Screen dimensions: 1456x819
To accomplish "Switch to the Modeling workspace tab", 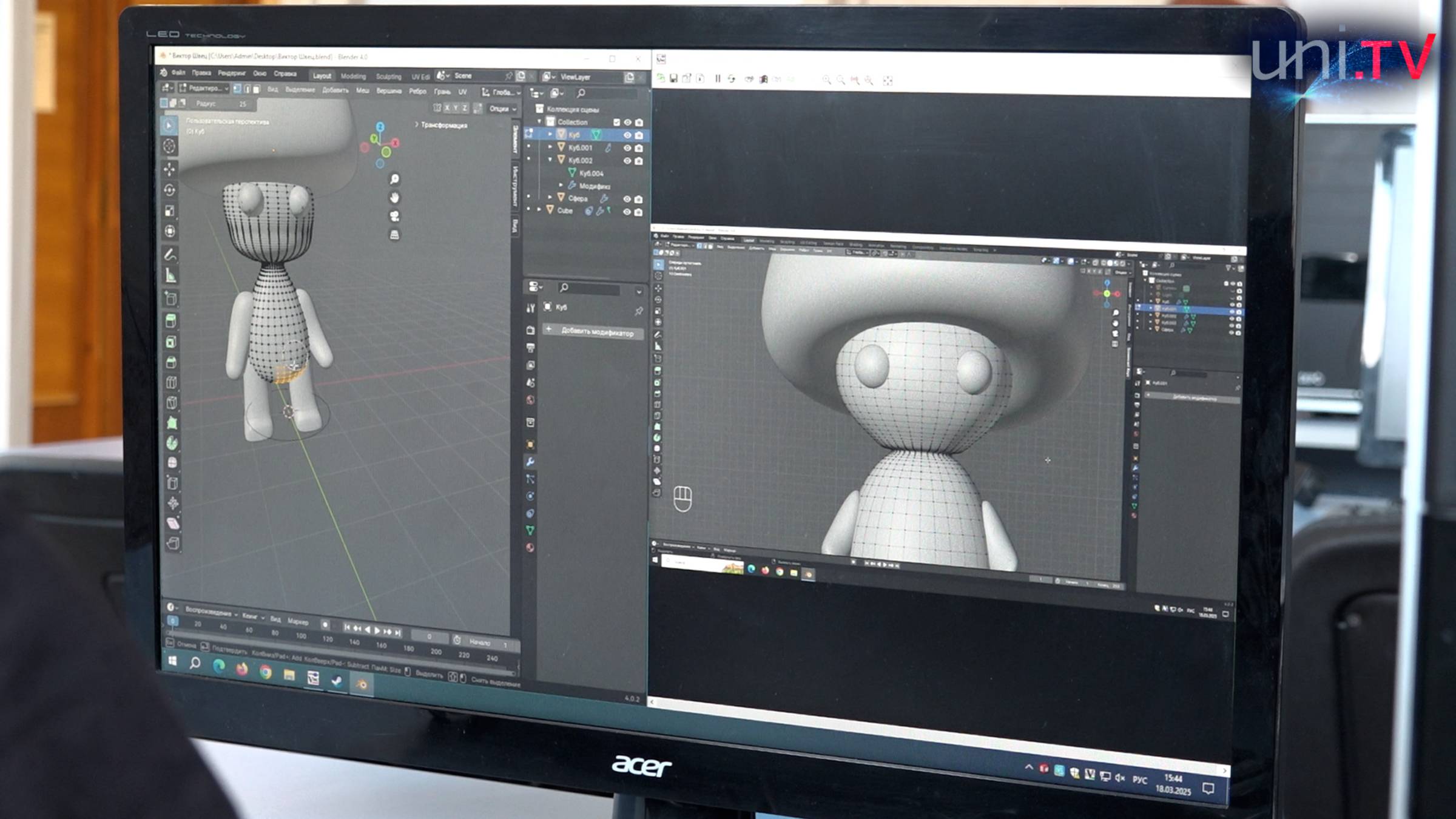I will pos(353,76).
